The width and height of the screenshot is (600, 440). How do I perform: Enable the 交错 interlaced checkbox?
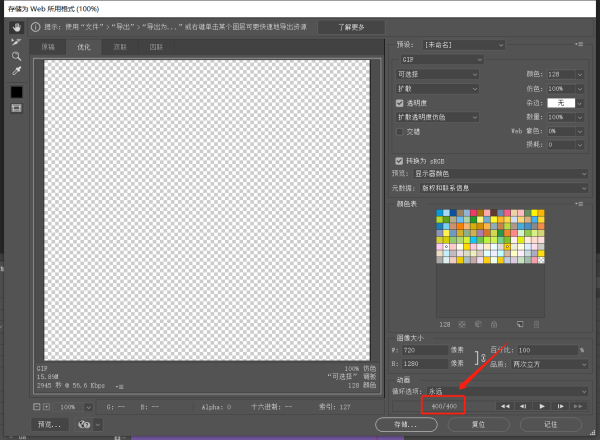pos(401,131)
